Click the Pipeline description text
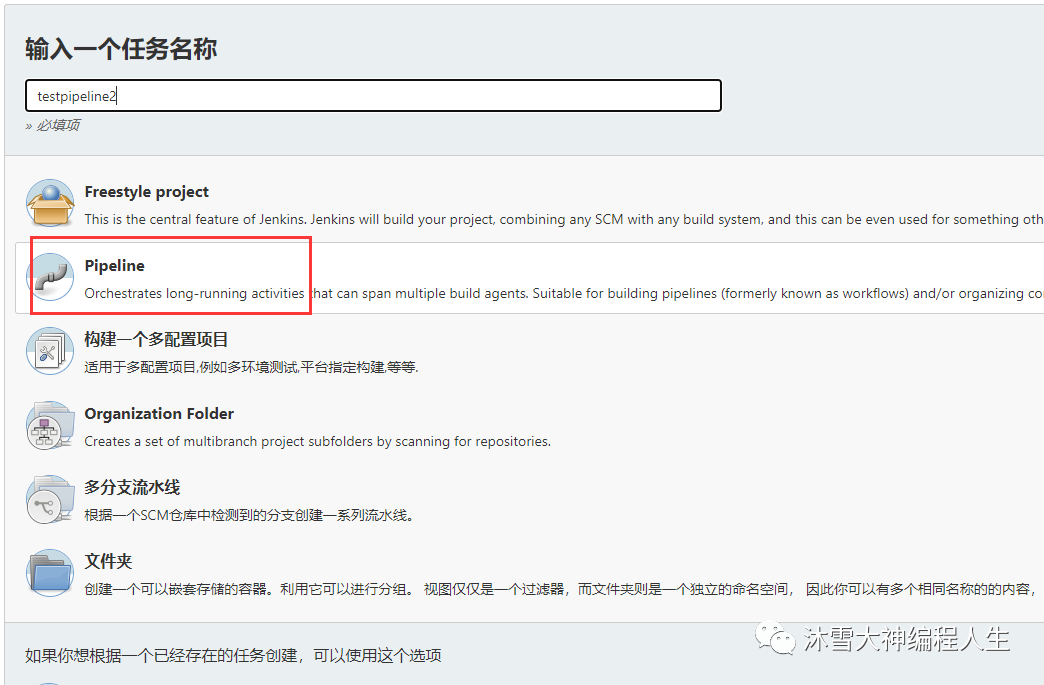Screen dimensions: 1044x685 click(x=564, y=294)
